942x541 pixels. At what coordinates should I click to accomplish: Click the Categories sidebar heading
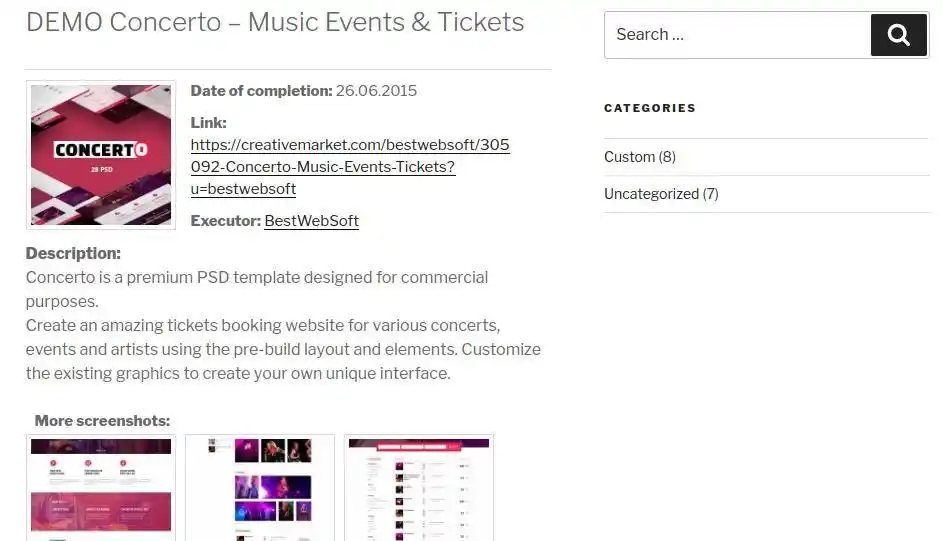[650, 108]
